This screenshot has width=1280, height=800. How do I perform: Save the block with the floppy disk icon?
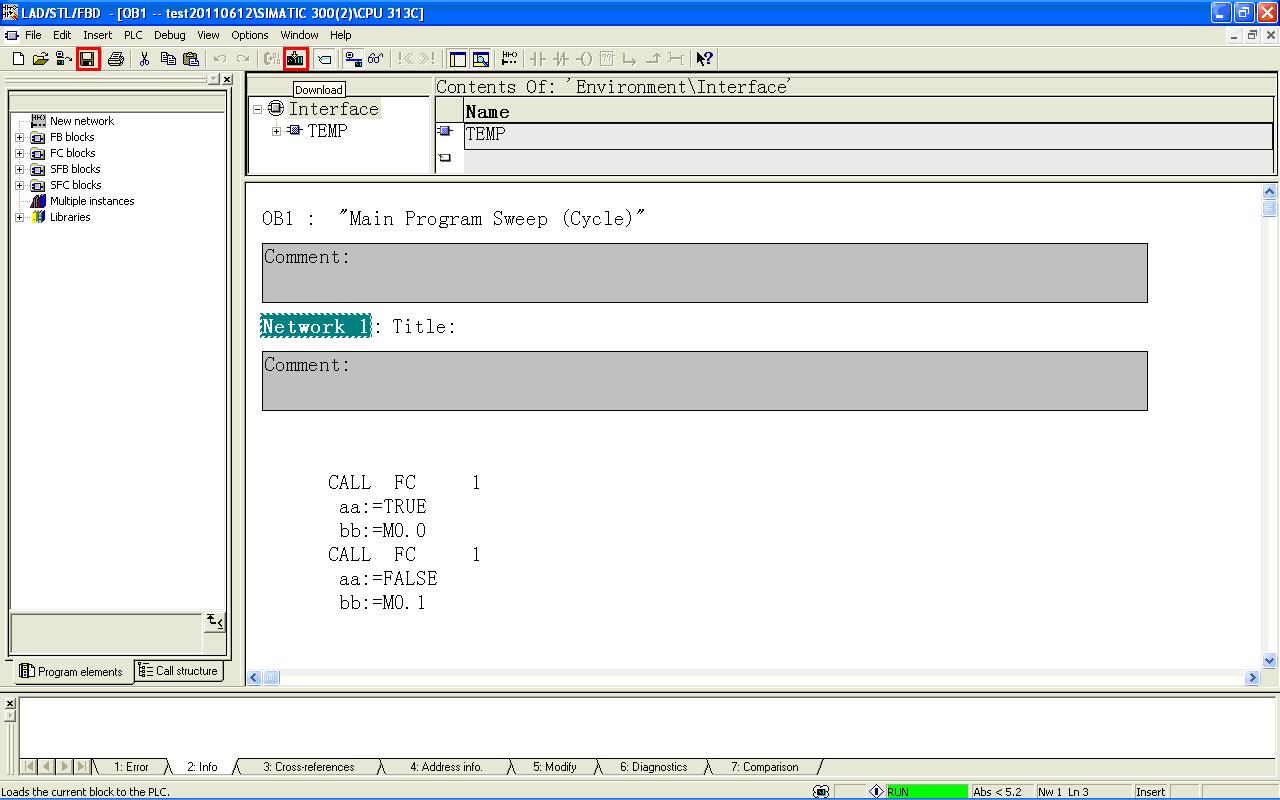[88, 59]
